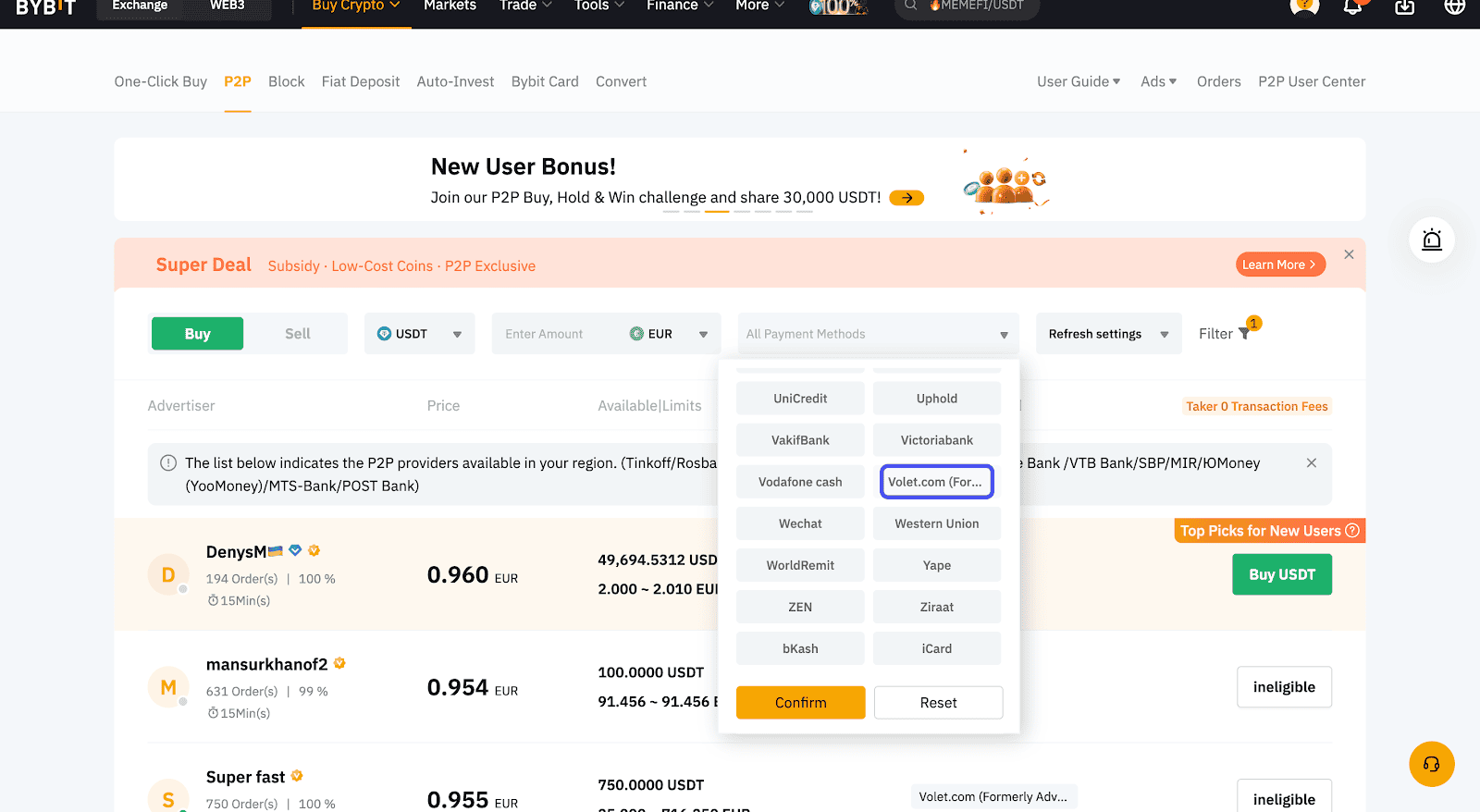1480x812 pixels.
Task: Select iCard payment method
Action: pyautogui.click(x=937, y=648)
